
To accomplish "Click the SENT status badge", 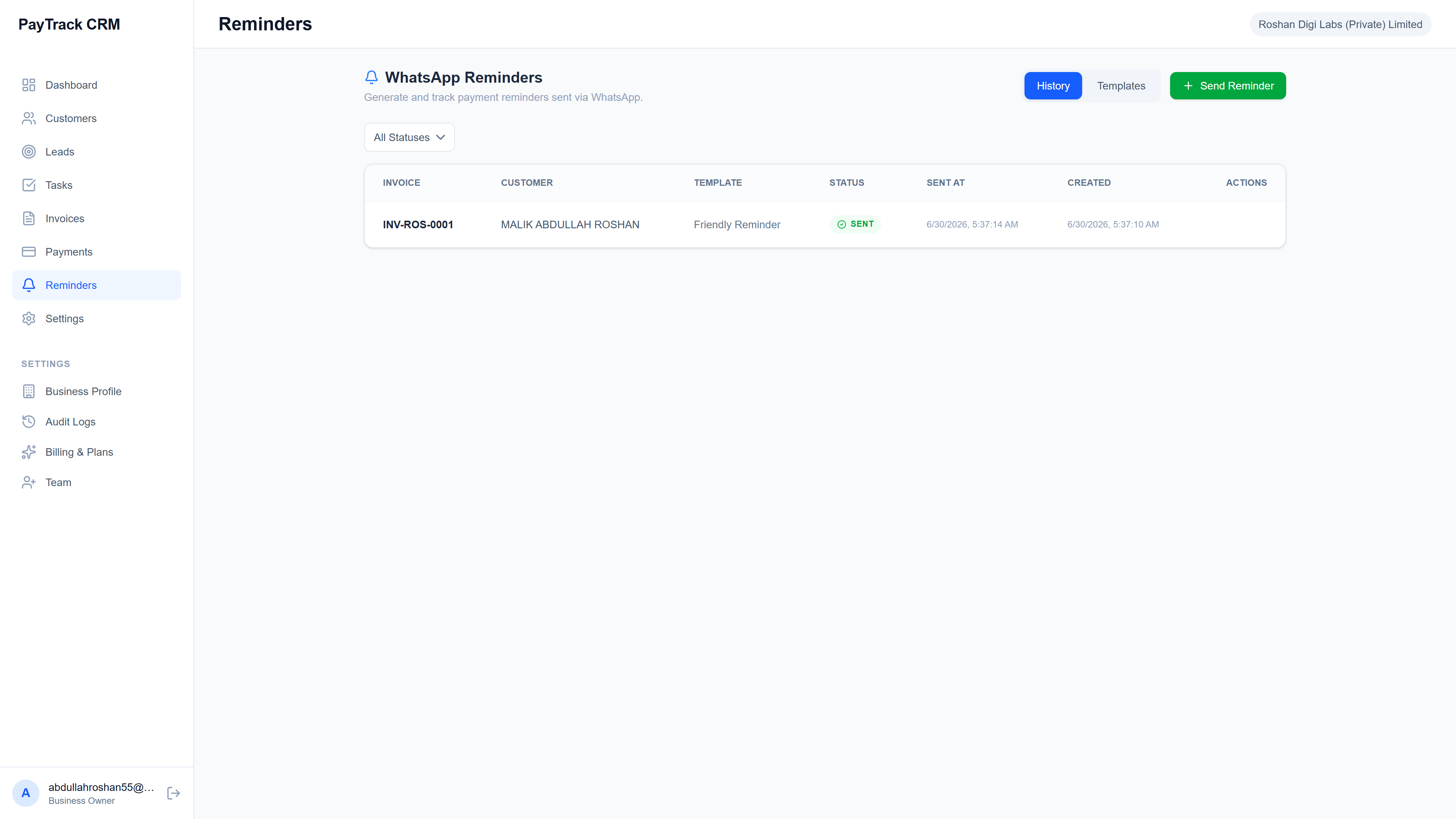I will tap(855, 224).
